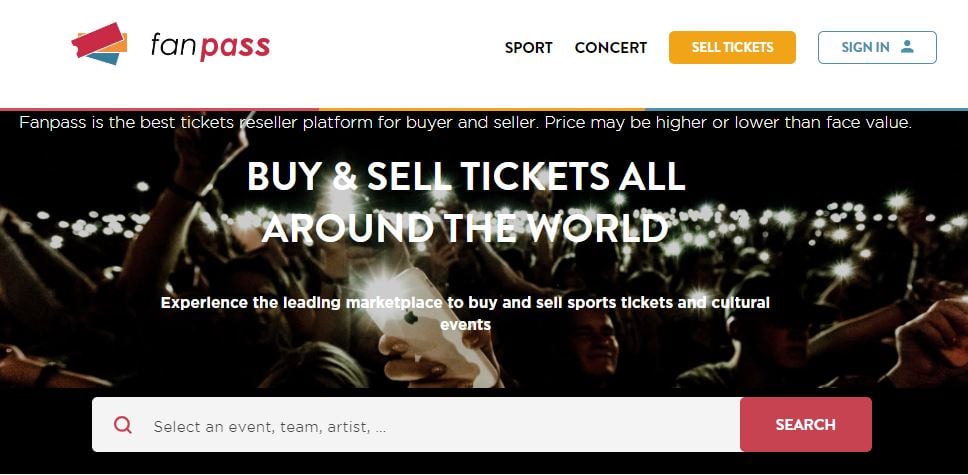Click the 'Experience the leading marketplace' subheading
968x475 pixels.
point(465,313)
